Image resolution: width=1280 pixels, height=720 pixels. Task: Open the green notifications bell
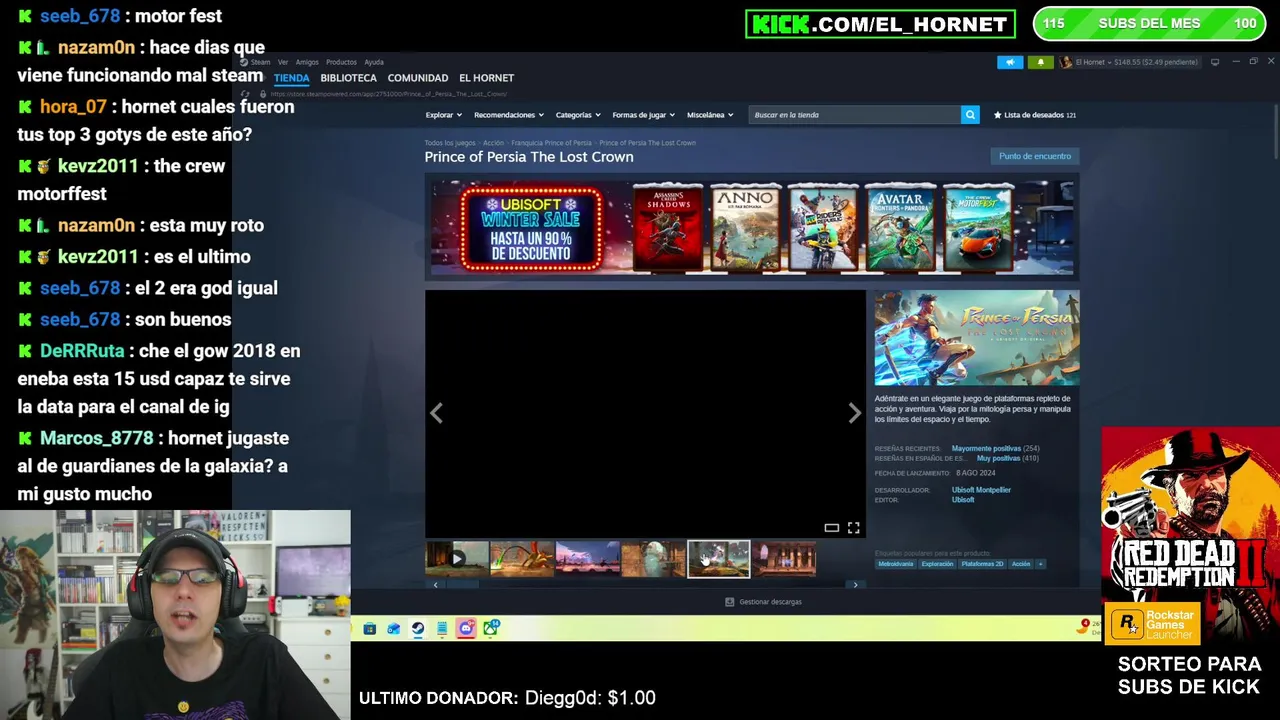[1040, 62]
